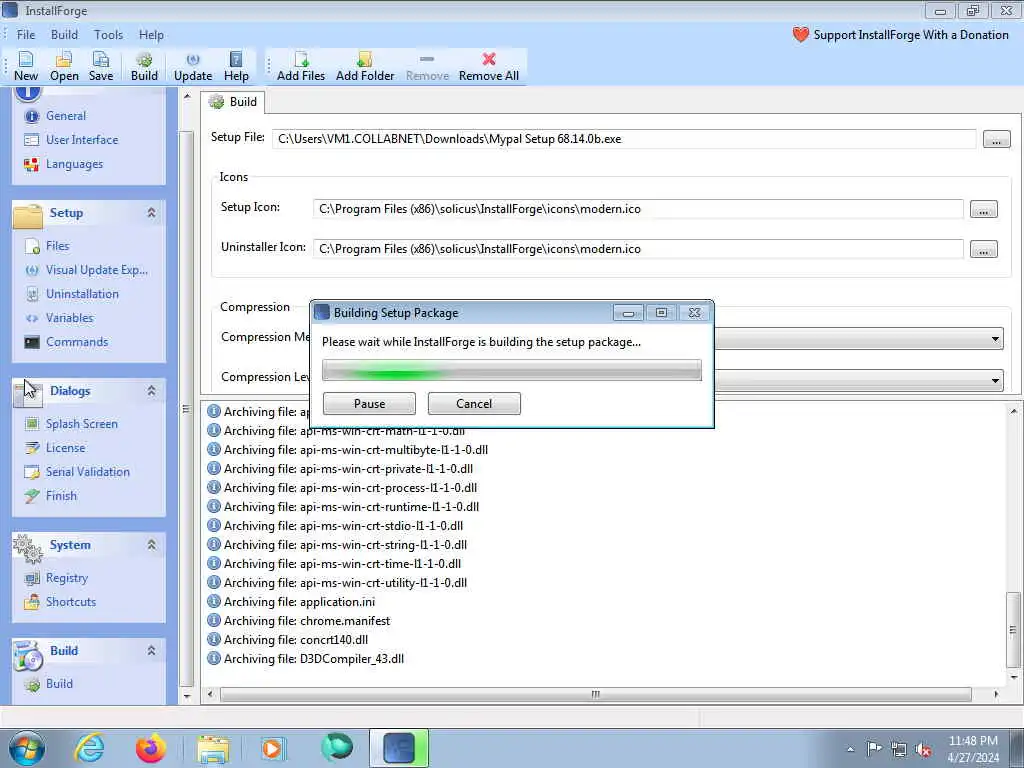Click the Setup File path field
Screen dimensions: 1024x768
(x=624, y=139)
